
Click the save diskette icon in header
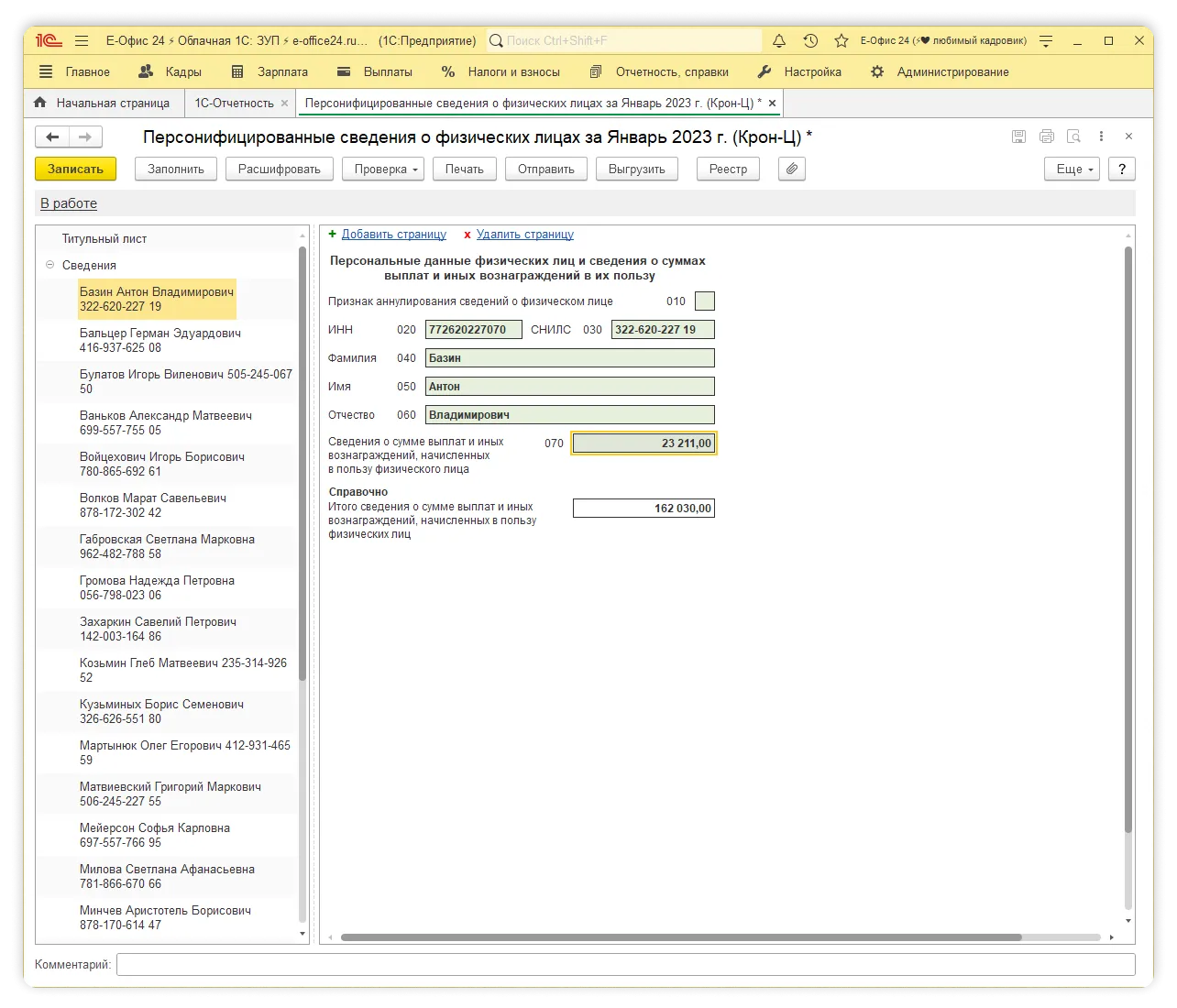[x=1018, y=137]
